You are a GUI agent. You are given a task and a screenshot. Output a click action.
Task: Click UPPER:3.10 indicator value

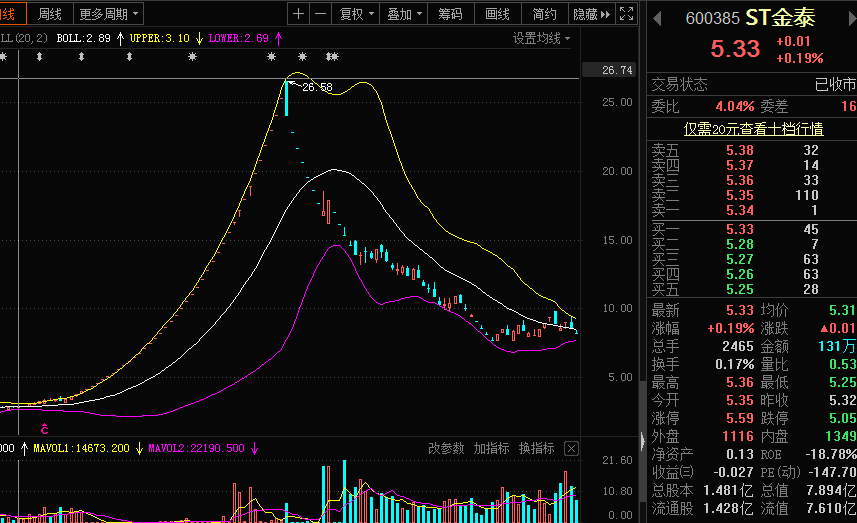coord(160,38)
